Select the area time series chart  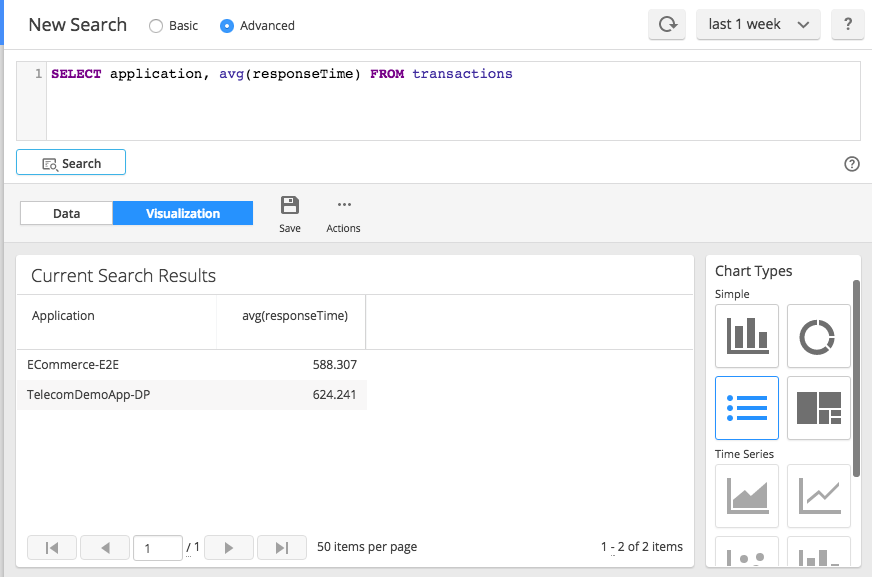point(747,496)
